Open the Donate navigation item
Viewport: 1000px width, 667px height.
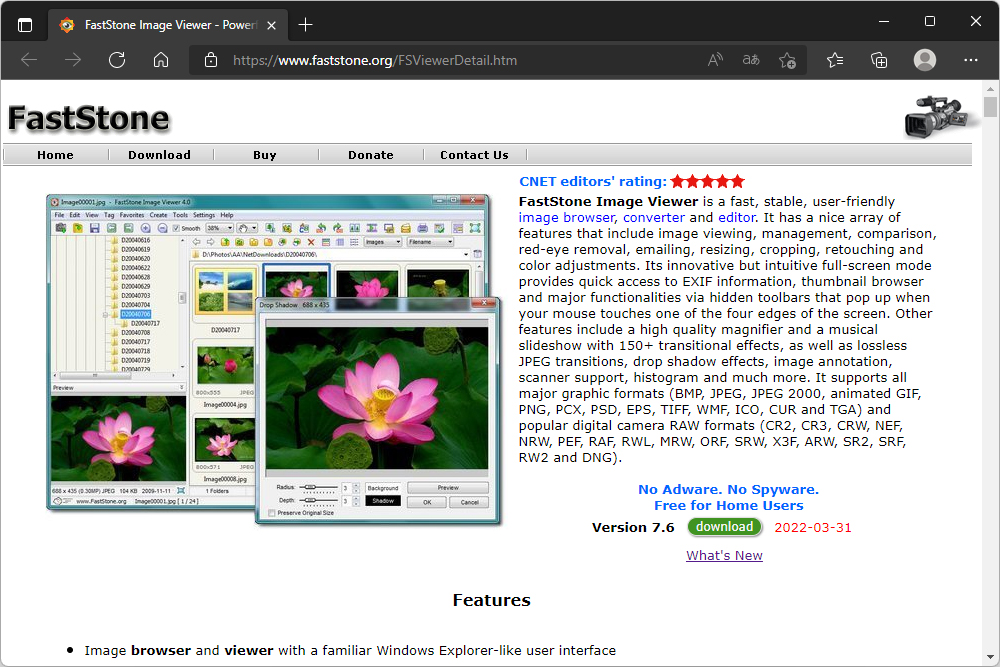(x=371, y=155)
